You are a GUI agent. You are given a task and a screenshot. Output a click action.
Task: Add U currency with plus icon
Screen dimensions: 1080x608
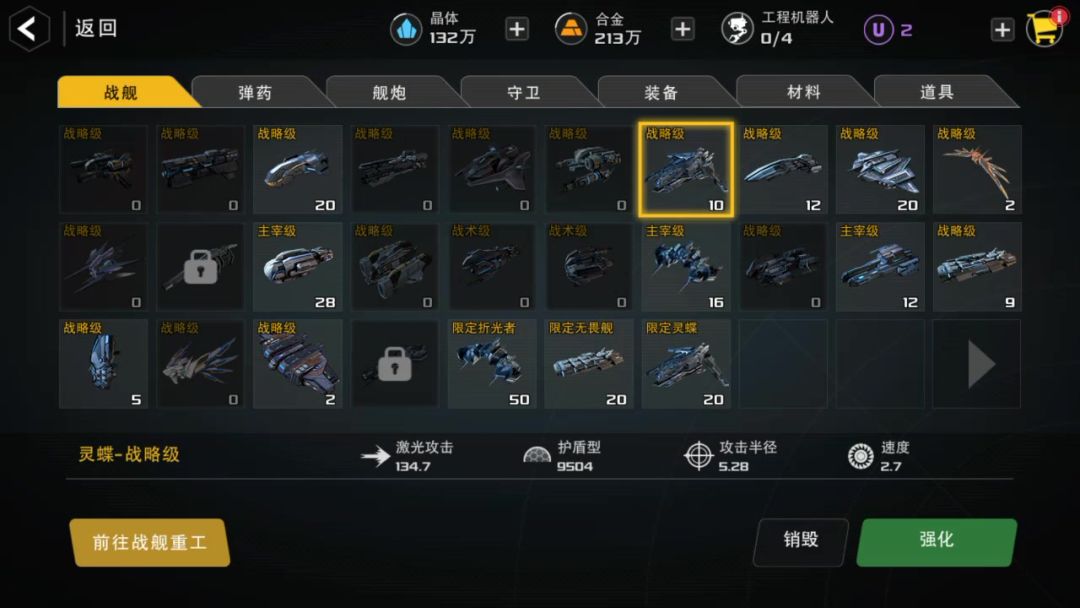click(1002, 29)
